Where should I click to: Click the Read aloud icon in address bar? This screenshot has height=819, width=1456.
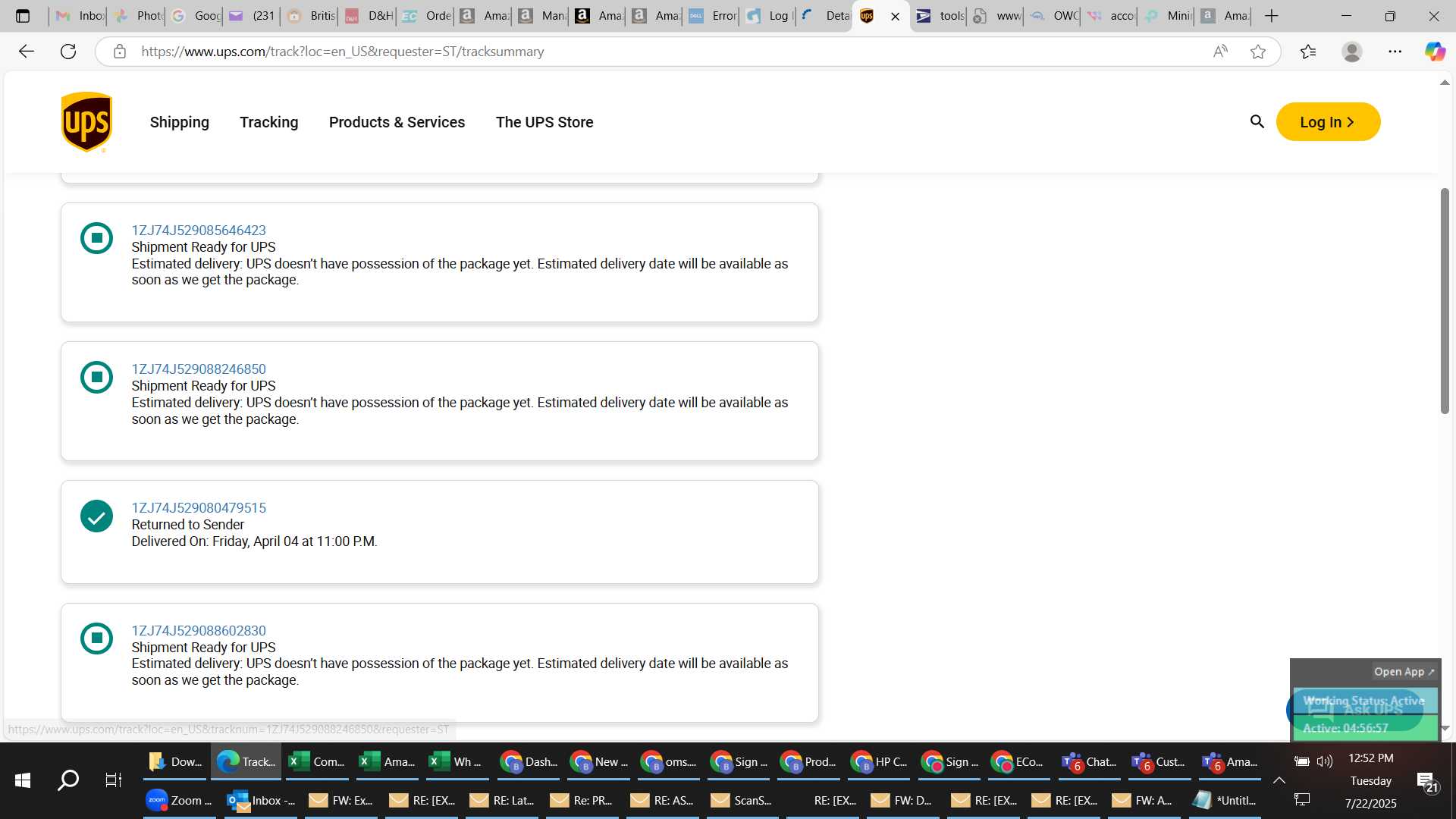(x=1220, y=52)
